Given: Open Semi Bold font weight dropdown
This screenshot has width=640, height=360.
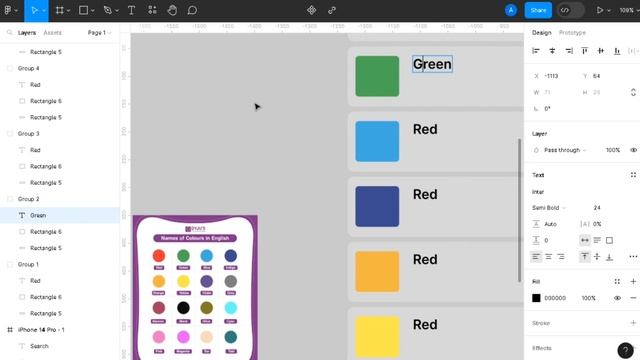Looking at the screenshot, I should point(549,208).
